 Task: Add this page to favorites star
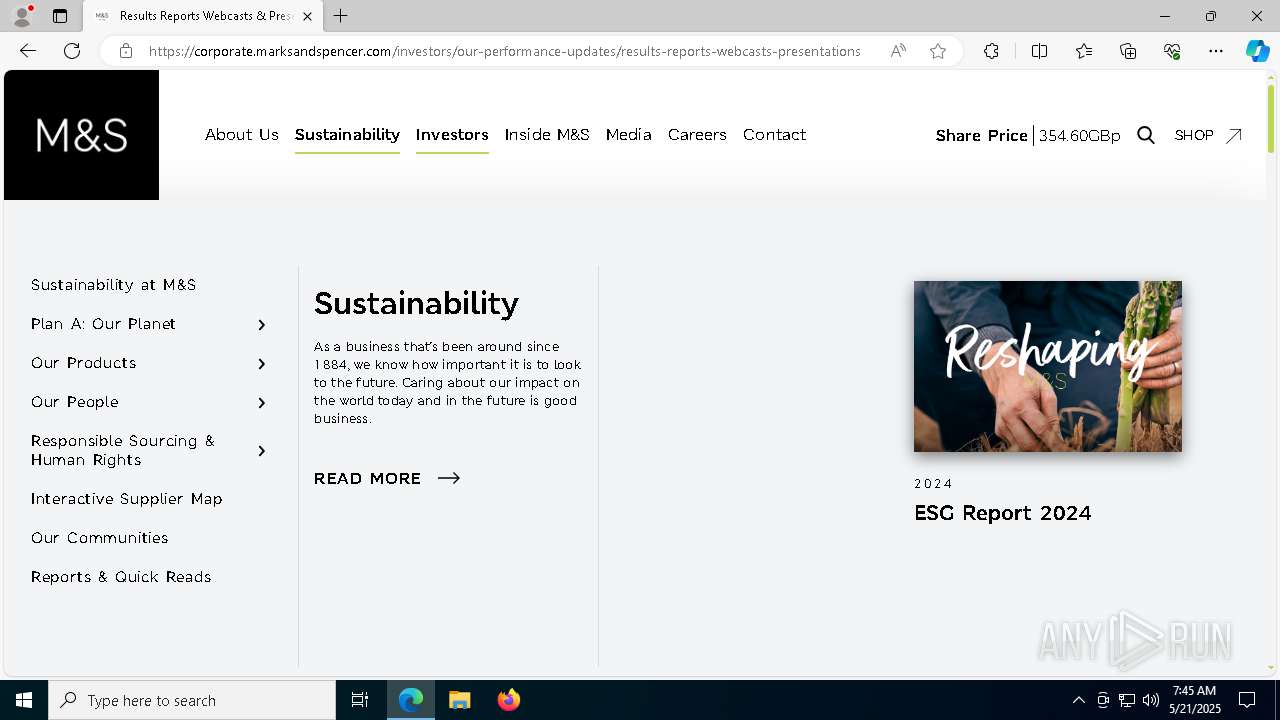point(938,51)
